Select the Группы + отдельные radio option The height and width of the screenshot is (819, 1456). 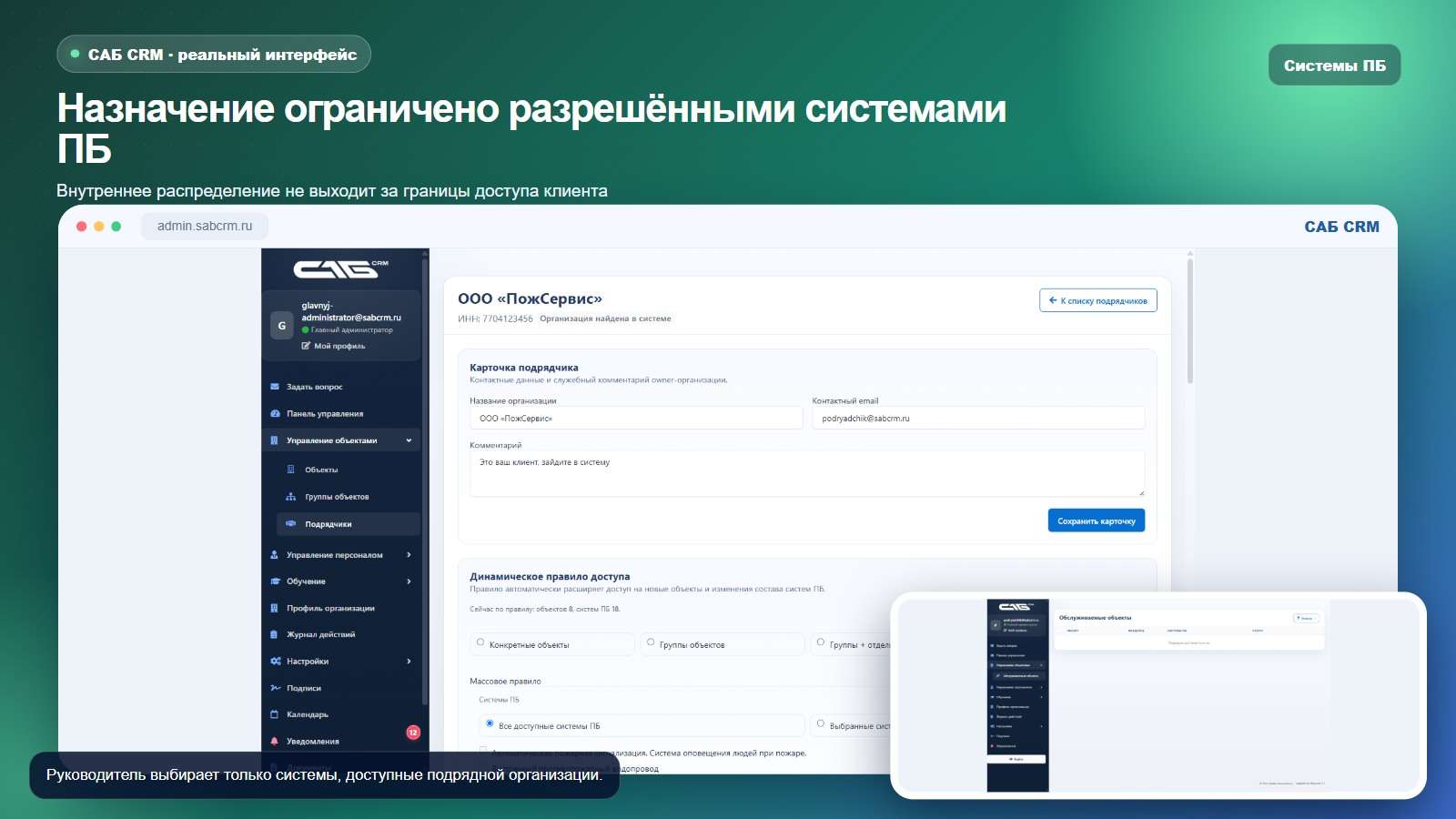(821, 642)
